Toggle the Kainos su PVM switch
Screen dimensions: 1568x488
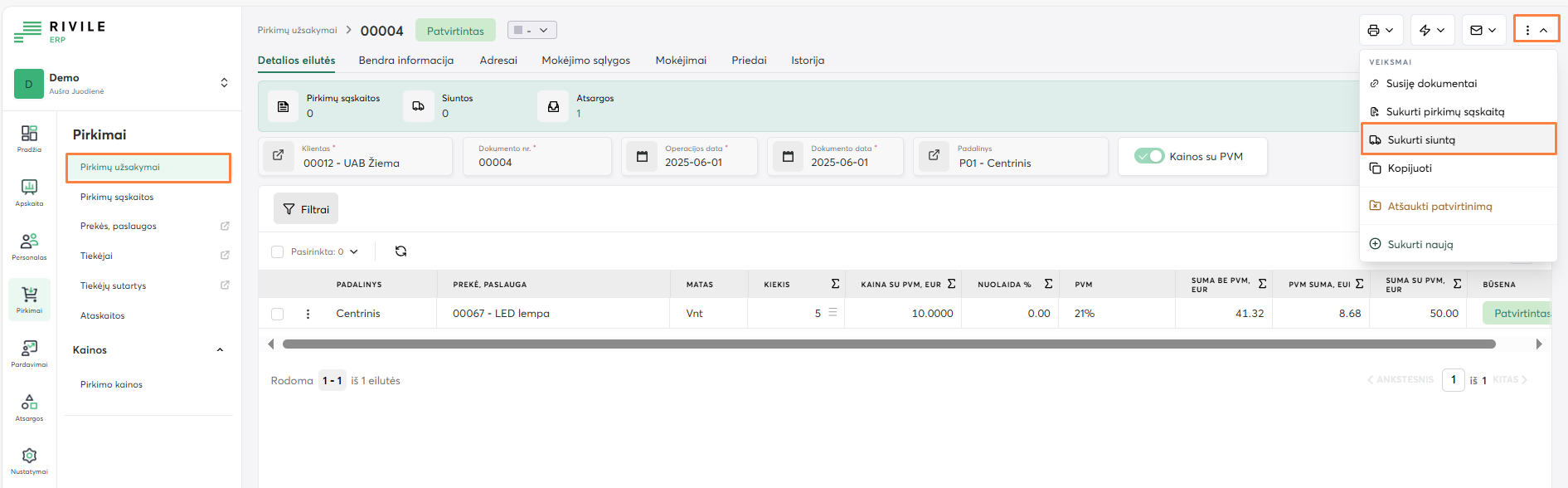[1149, 156]
